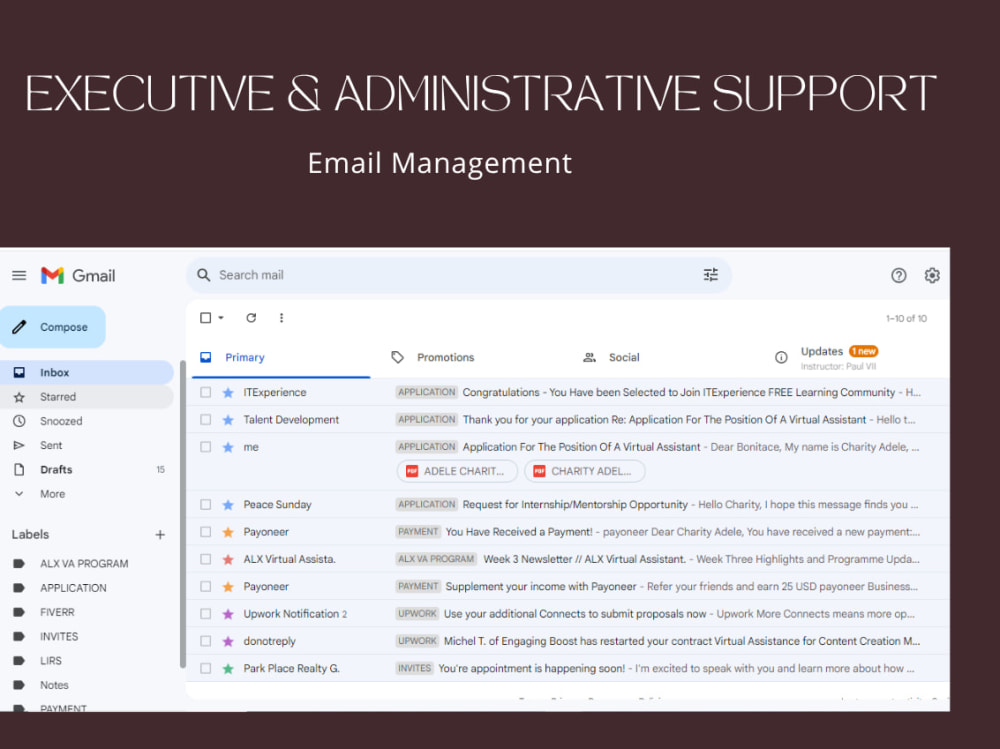Select the donotreply email checkbox
This screenshot has height=749, width=1000.
point(205,641)
